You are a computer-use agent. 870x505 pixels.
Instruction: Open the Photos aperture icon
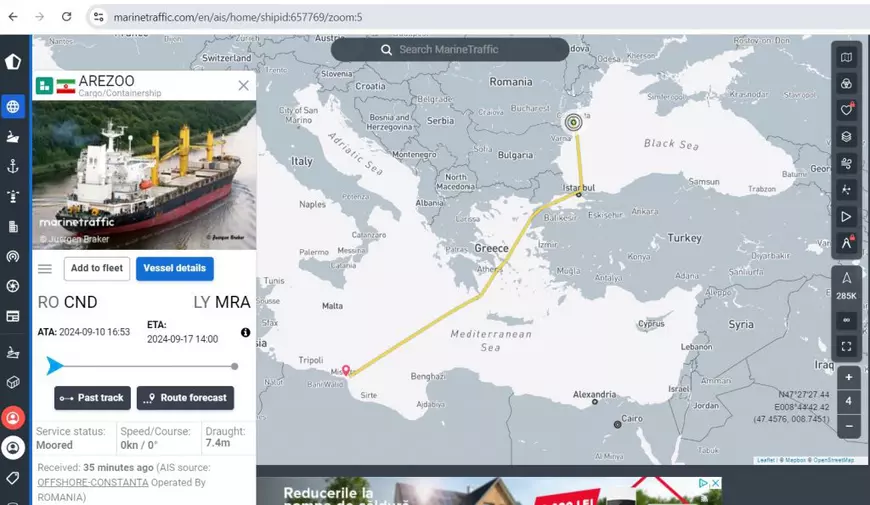click(x=13, y=286)
